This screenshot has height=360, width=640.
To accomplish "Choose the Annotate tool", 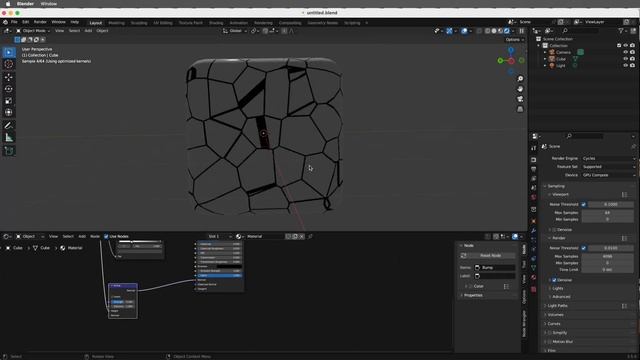I will point(9,126).
